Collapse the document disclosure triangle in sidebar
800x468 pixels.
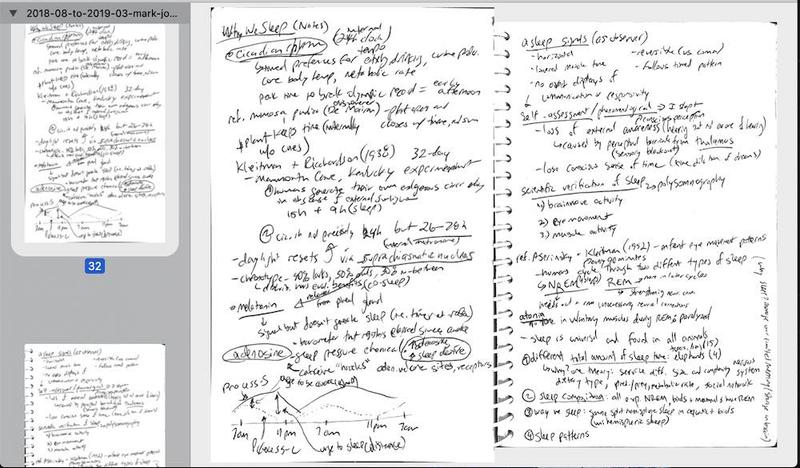click(11, 7)
